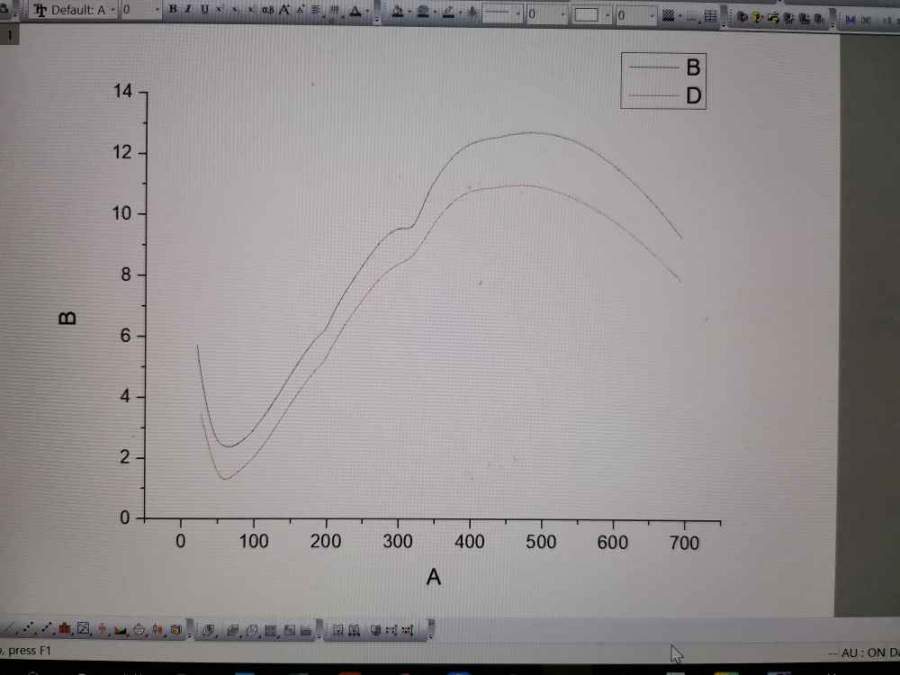Click the line plus symbol plot icon
Screen dimensions: 900x675
click(46, 629)
